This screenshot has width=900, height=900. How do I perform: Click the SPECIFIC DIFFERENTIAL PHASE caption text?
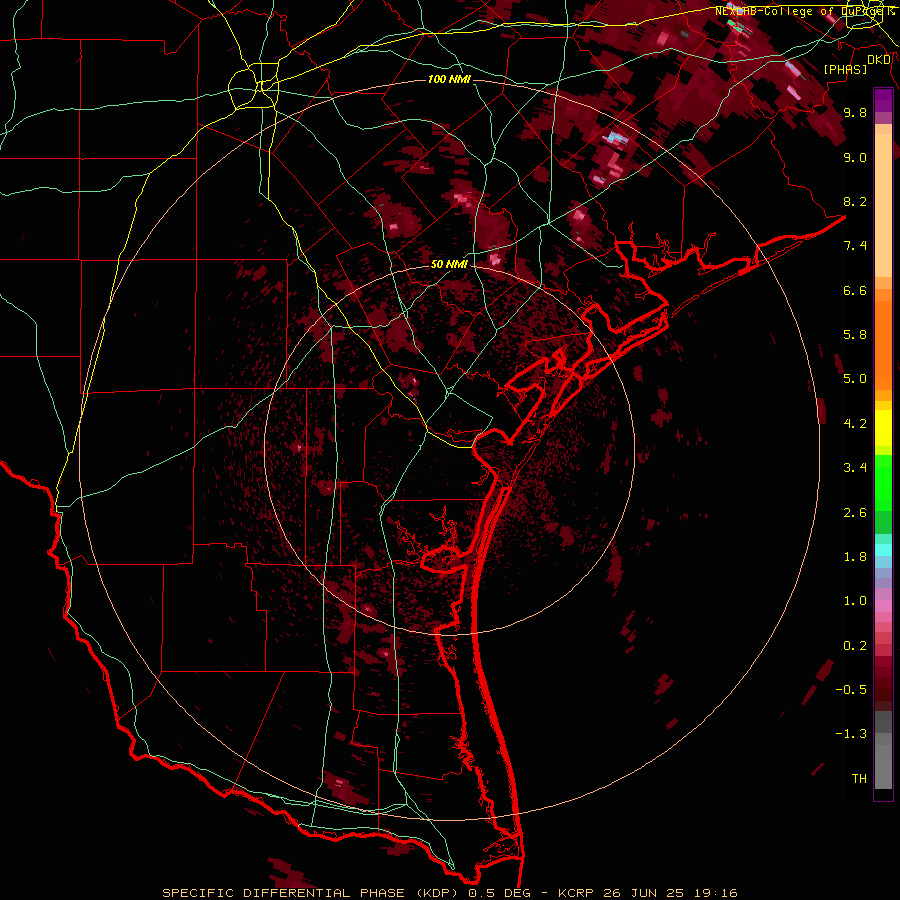tap(284, 893)
